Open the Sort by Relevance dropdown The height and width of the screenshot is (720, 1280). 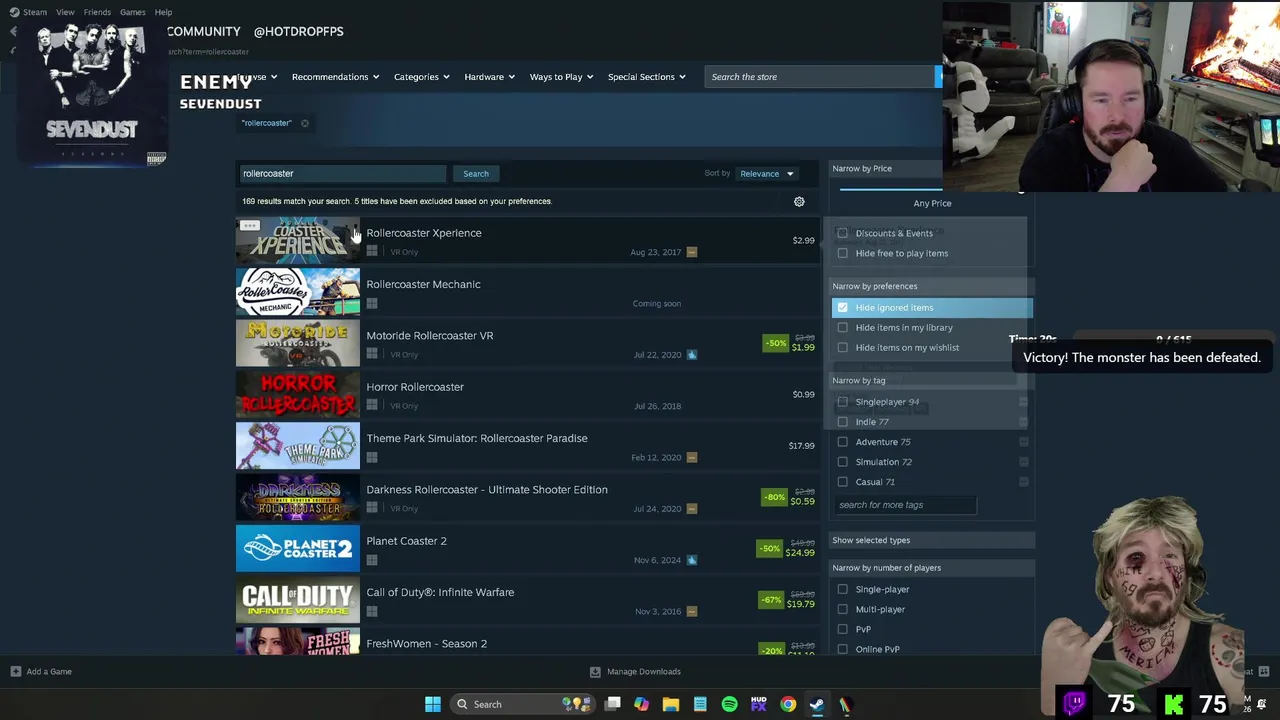pyautogui.click(x=766, y=174)
